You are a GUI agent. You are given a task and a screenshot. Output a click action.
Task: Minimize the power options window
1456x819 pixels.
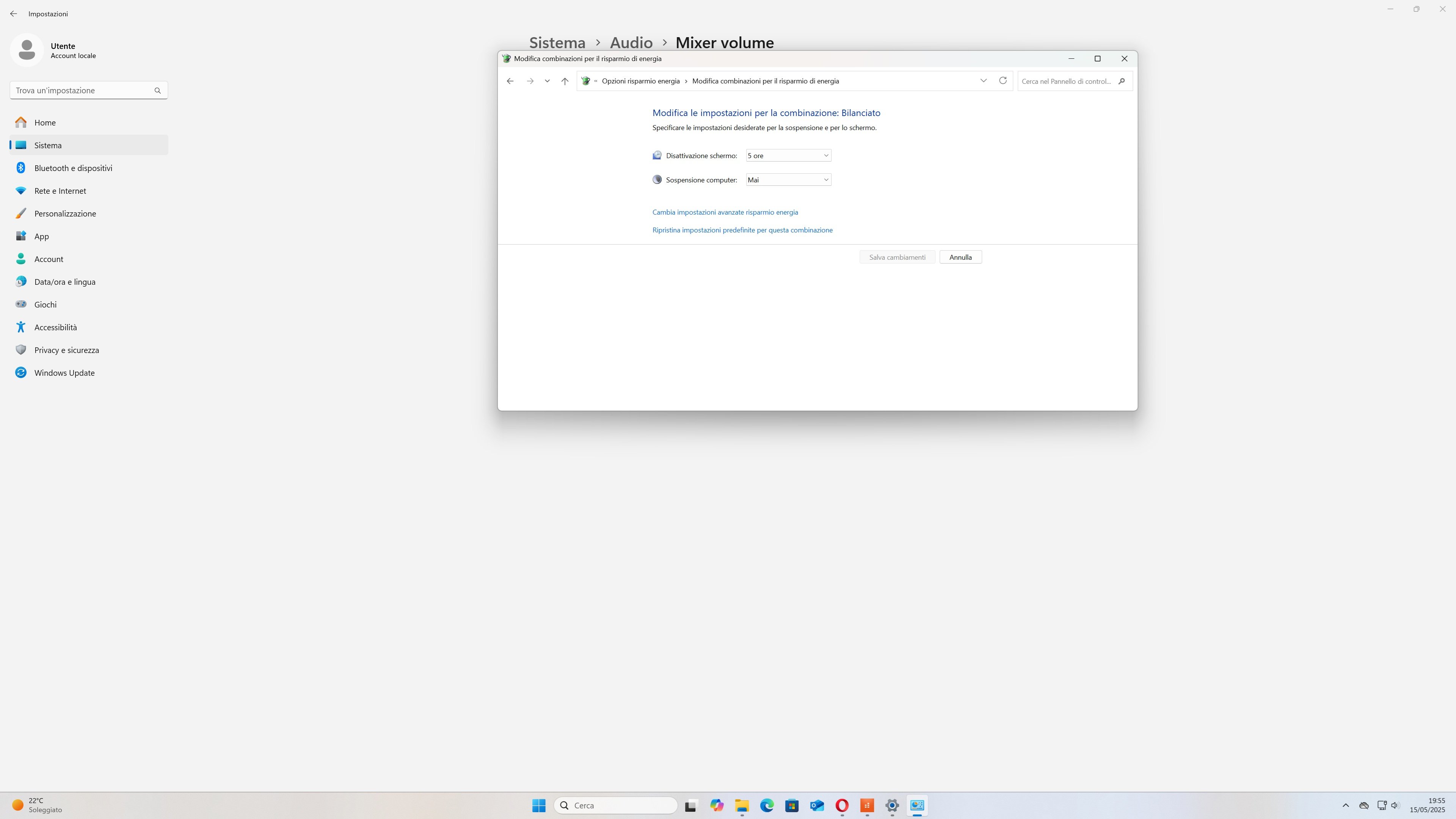pos(1071,59)
